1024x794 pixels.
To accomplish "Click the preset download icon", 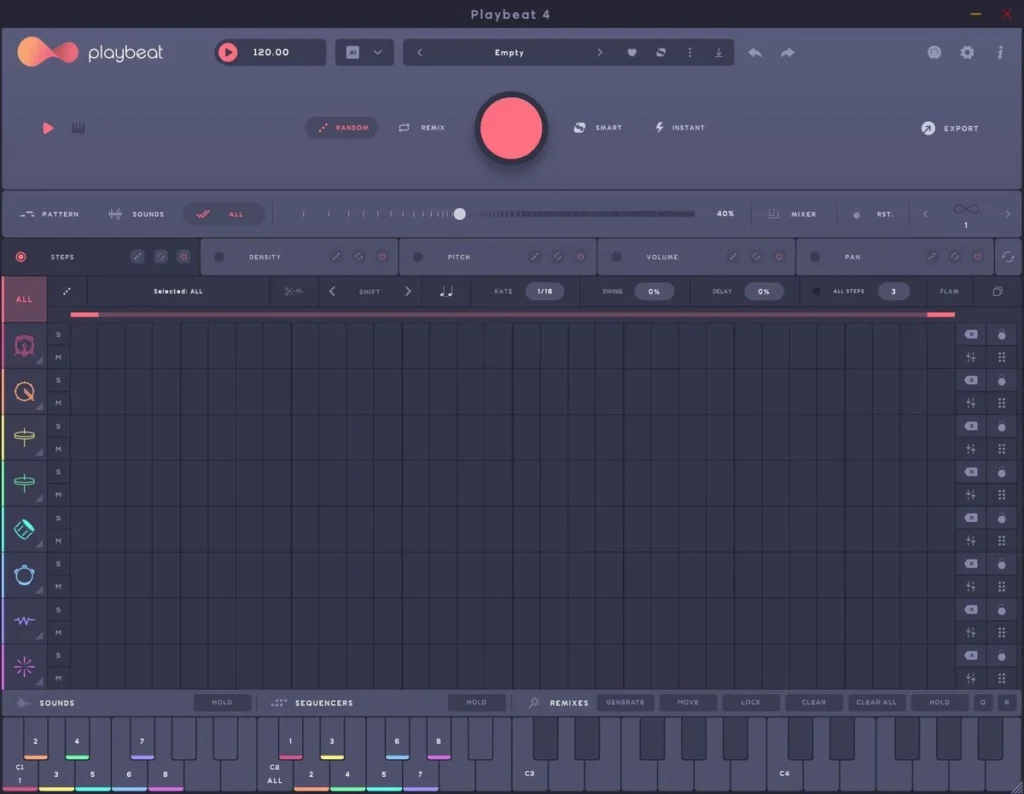I will click(718, 52).
